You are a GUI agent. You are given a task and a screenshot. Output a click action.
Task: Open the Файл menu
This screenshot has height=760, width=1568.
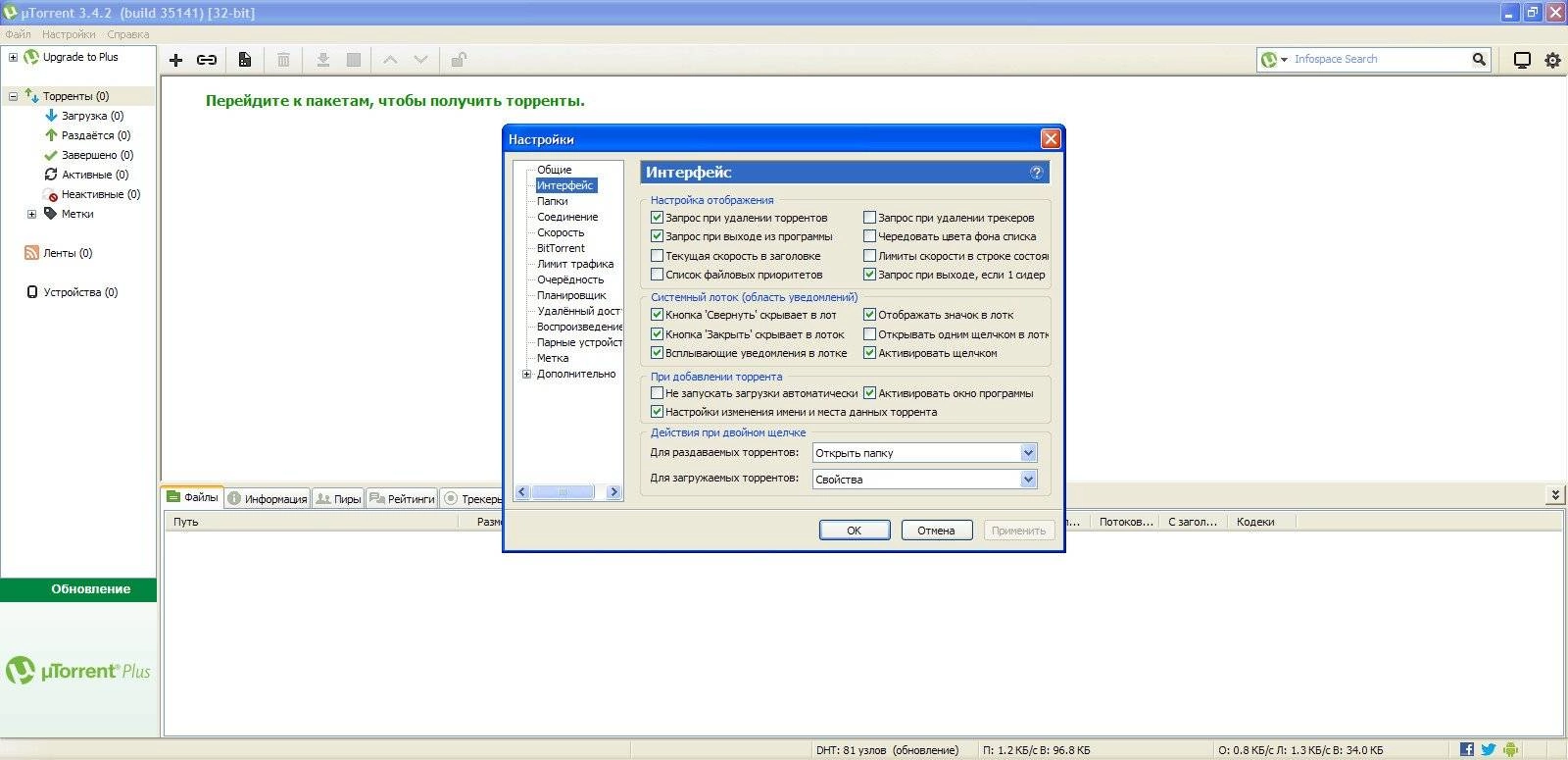[18, 34]
